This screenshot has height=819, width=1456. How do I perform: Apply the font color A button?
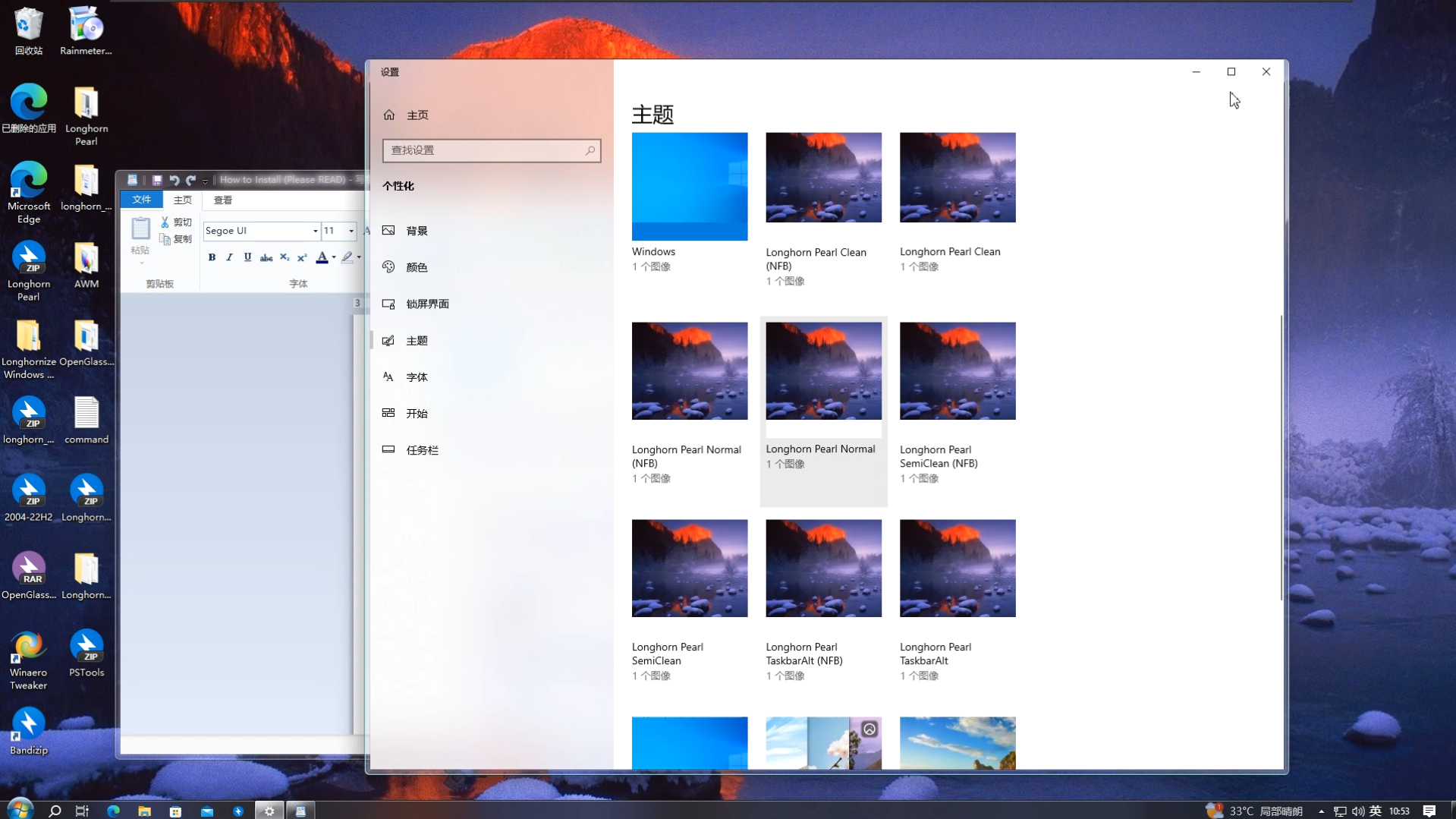pos(322,257)
